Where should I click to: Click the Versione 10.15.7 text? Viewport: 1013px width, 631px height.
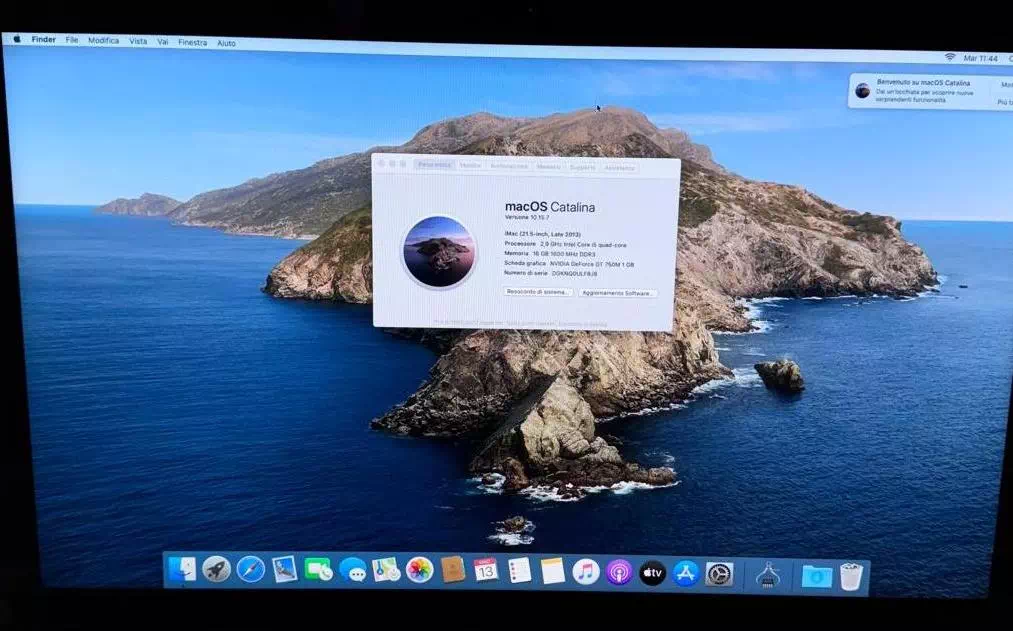tap(527, 218)
